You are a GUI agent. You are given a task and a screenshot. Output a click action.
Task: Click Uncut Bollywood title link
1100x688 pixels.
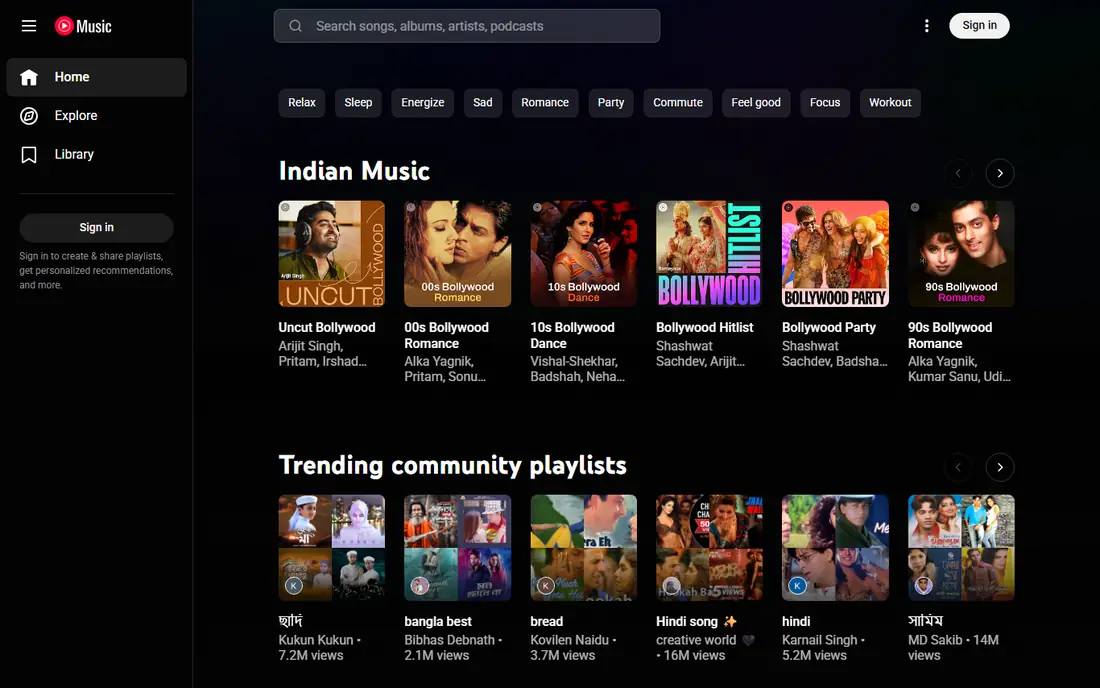click(327, 328)
